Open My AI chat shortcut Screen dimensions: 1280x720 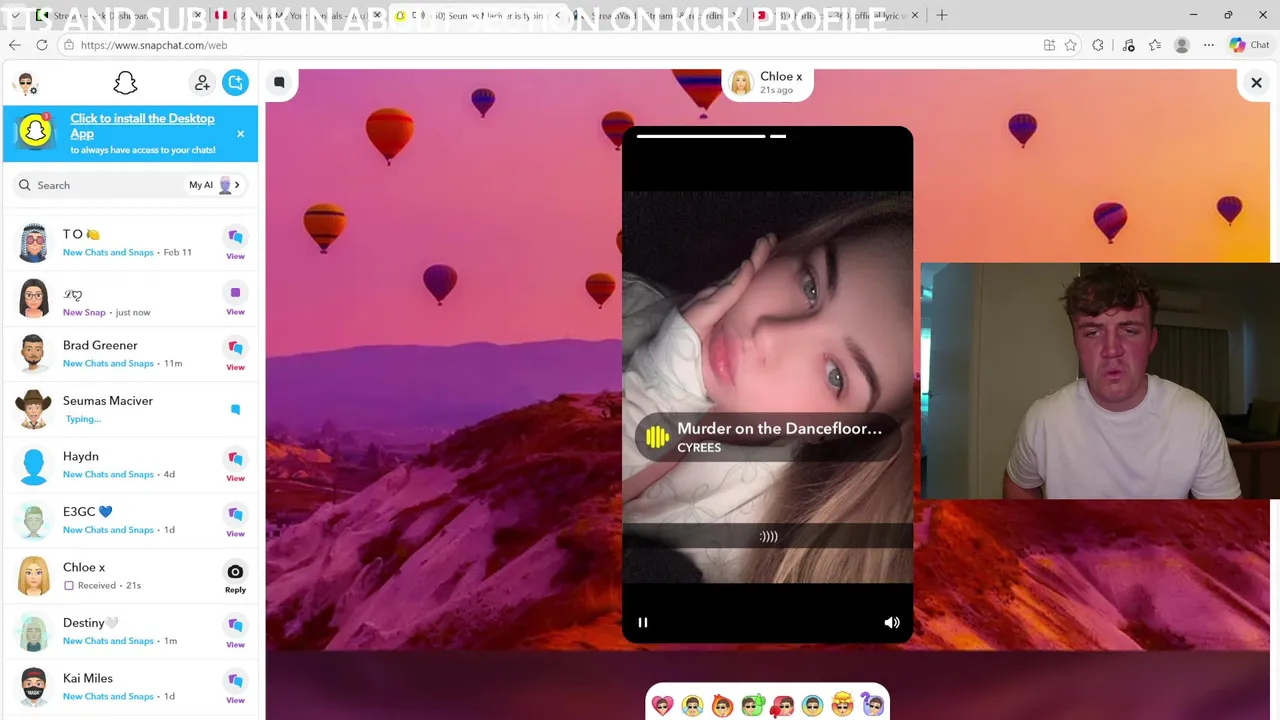point(215,185)
